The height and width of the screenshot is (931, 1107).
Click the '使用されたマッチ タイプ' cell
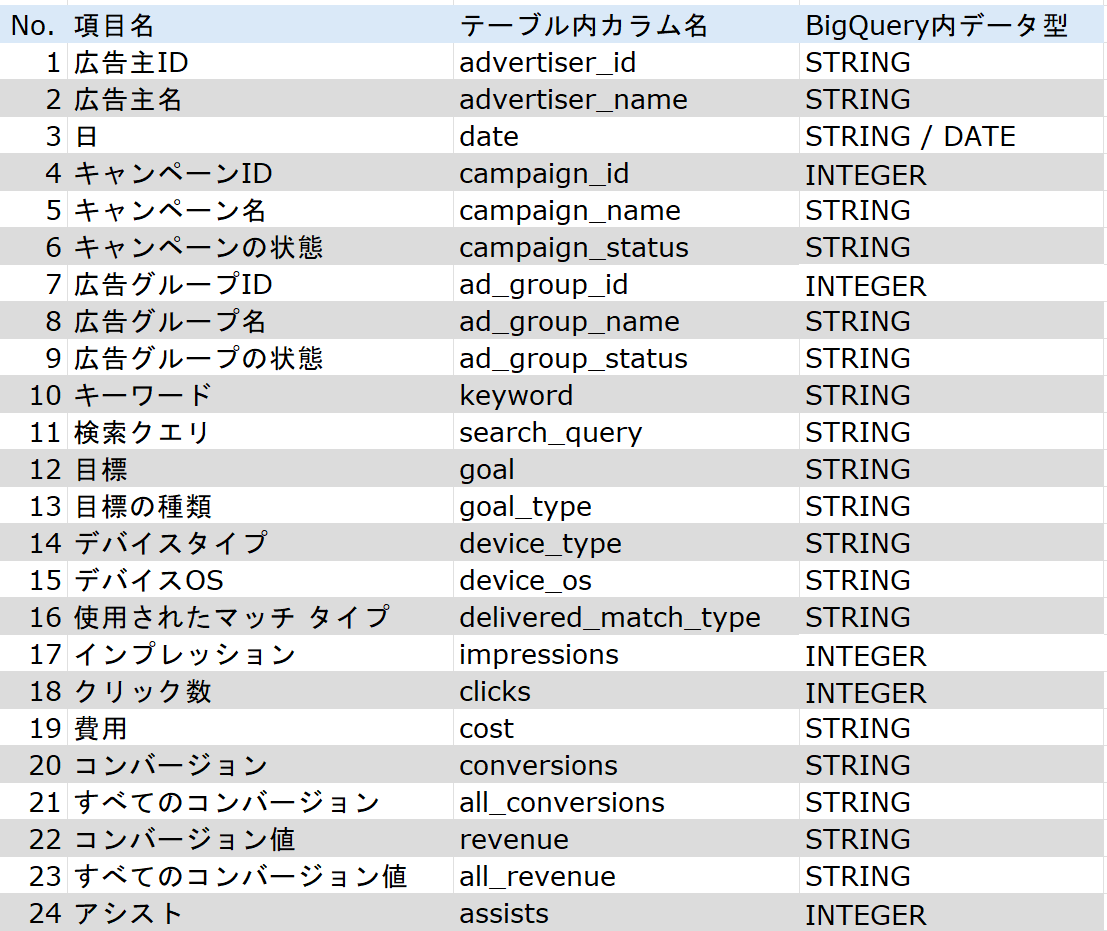[260, 617]
